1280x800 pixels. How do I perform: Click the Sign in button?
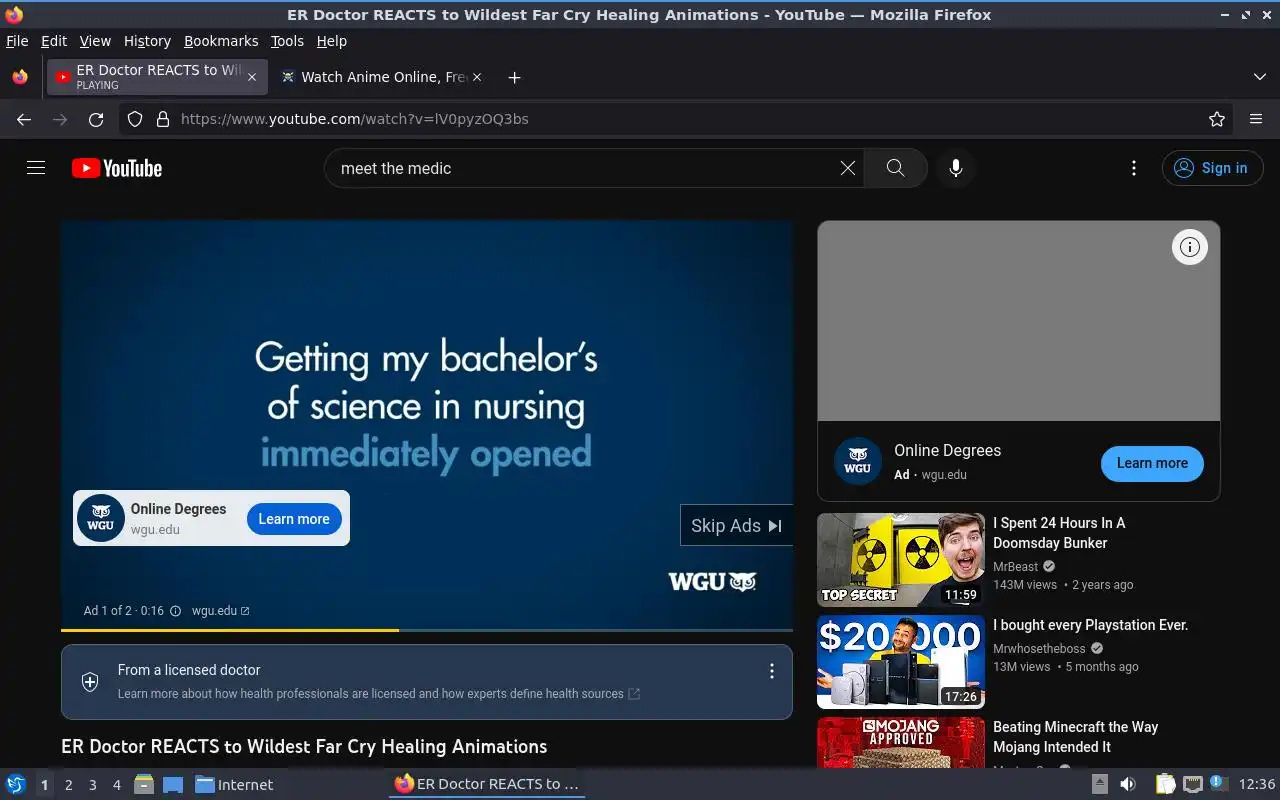pos(1212,168)
